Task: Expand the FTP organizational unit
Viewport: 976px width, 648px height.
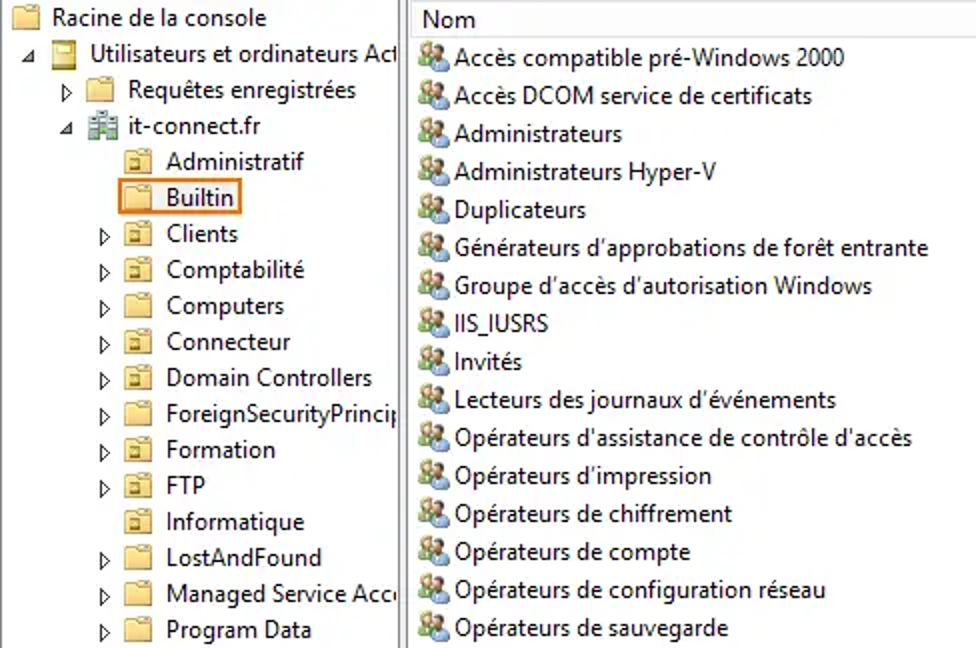Action: point(105,488)
